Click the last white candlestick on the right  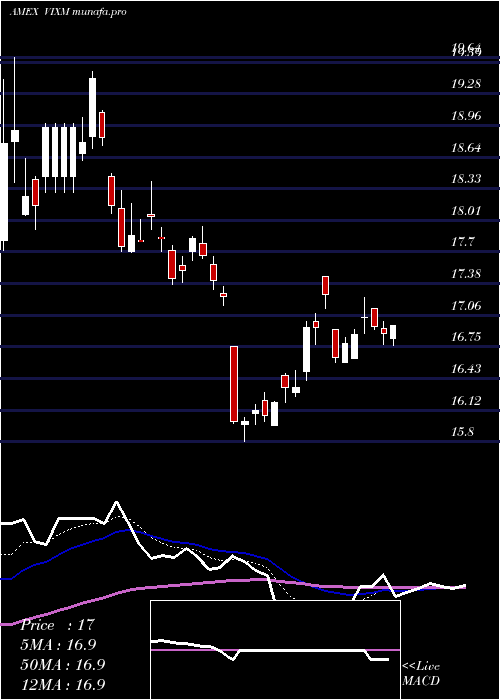click(393, 335)
